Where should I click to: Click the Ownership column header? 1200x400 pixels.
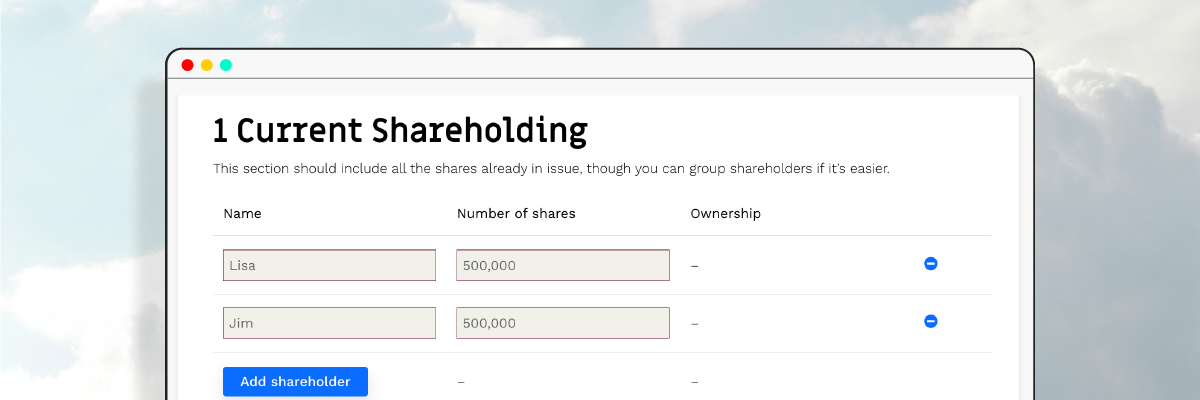click(725, 213)
